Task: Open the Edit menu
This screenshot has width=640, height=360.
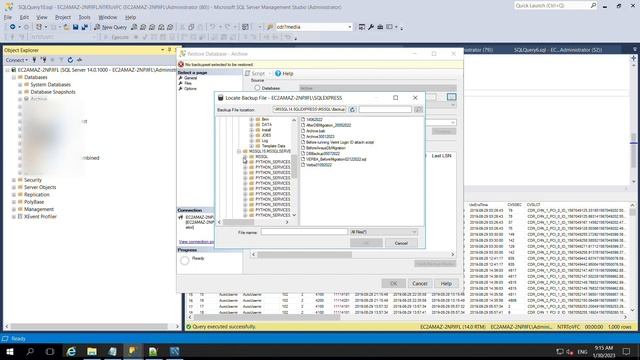Action: click(x=24, y=17)
